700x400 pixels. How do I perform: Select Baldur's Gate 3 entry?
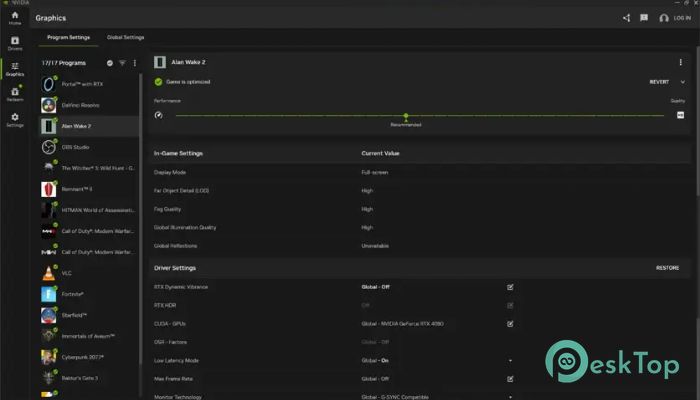88,378
